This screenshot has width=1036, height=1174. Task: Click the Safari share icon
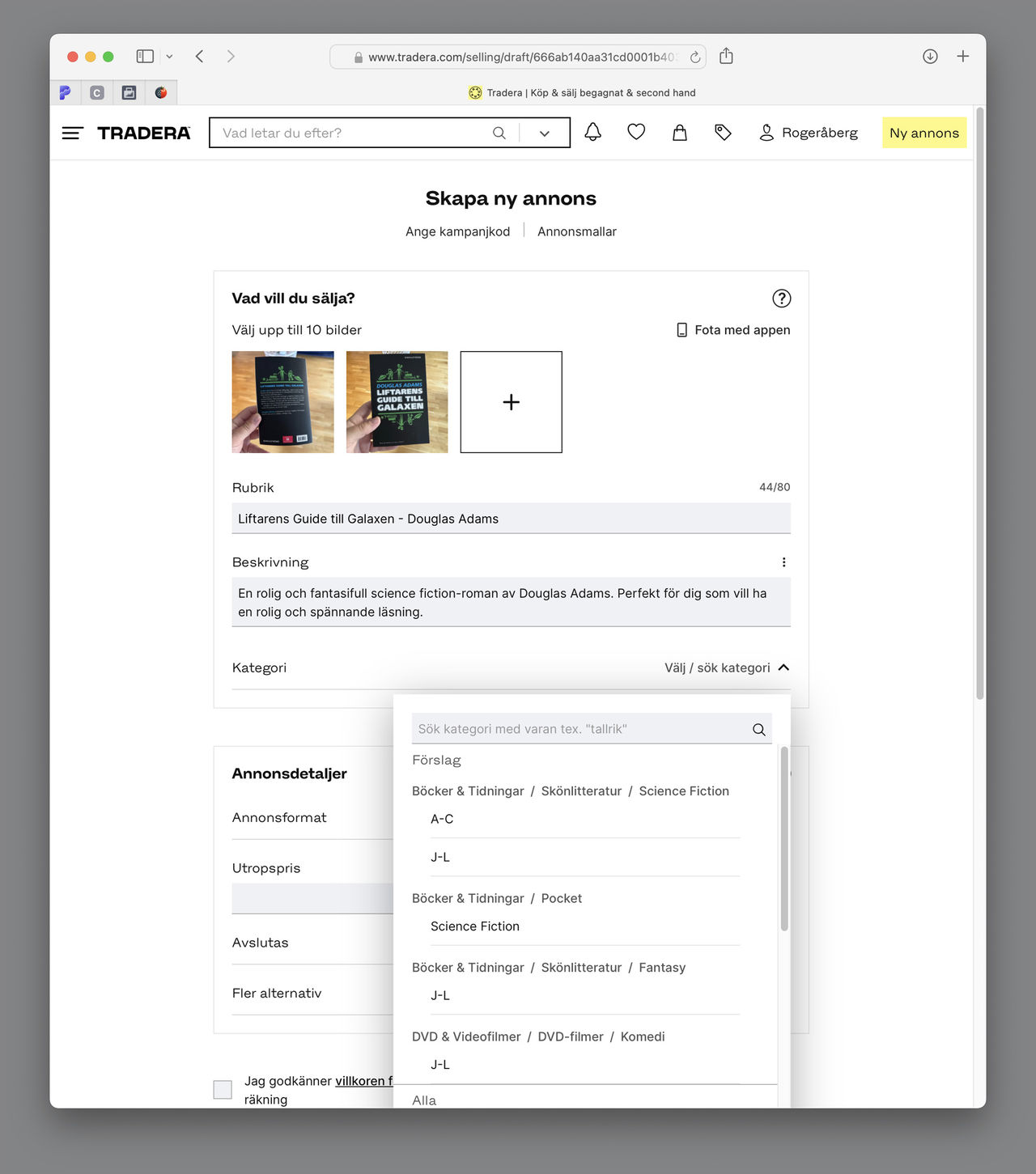click(x=726, y=57)
